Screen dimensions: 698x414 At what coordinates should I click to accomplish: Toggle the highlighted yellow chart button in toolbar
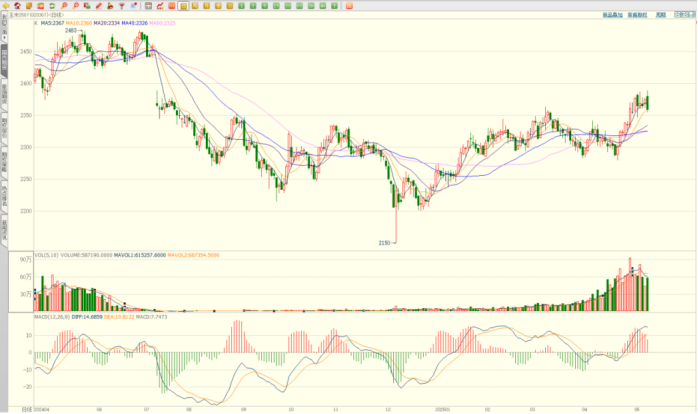pos(184,5)
